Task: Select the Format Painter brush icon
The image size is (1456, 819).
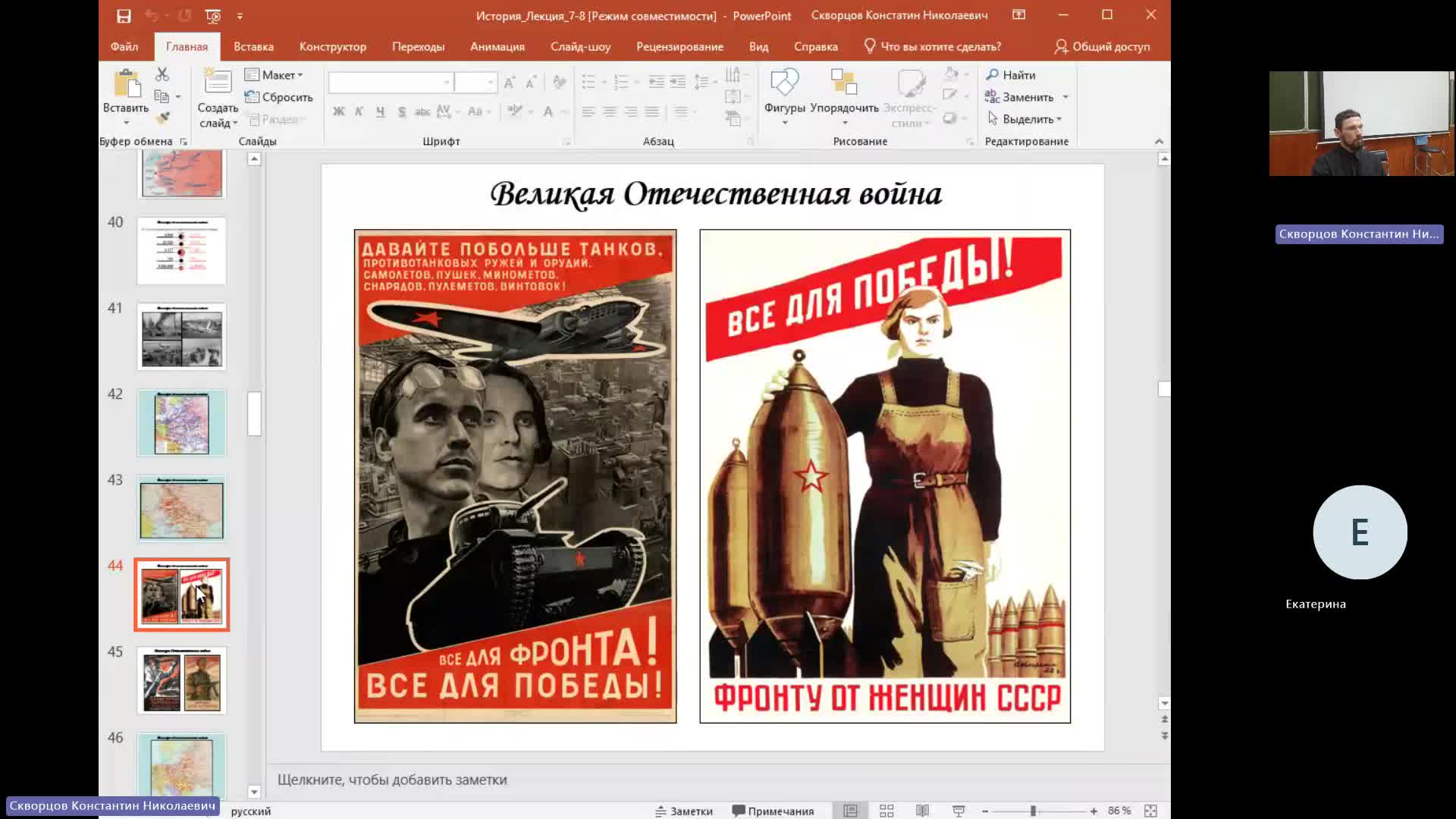Action: point(162,118)
